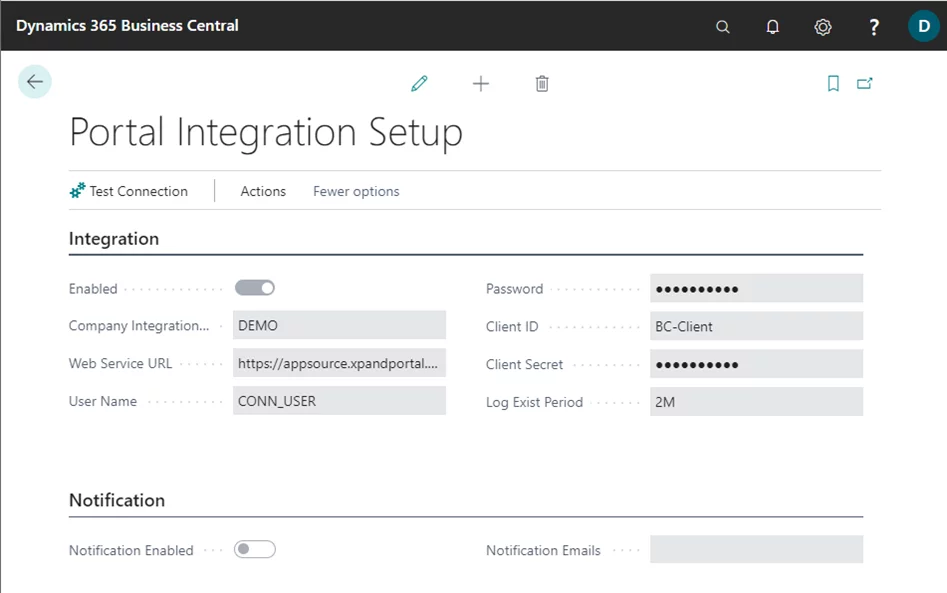Toggle the Notification Enabled switch
Image resolution: width=947 pixels, height=593 pixels.
[x=255, y=549]
